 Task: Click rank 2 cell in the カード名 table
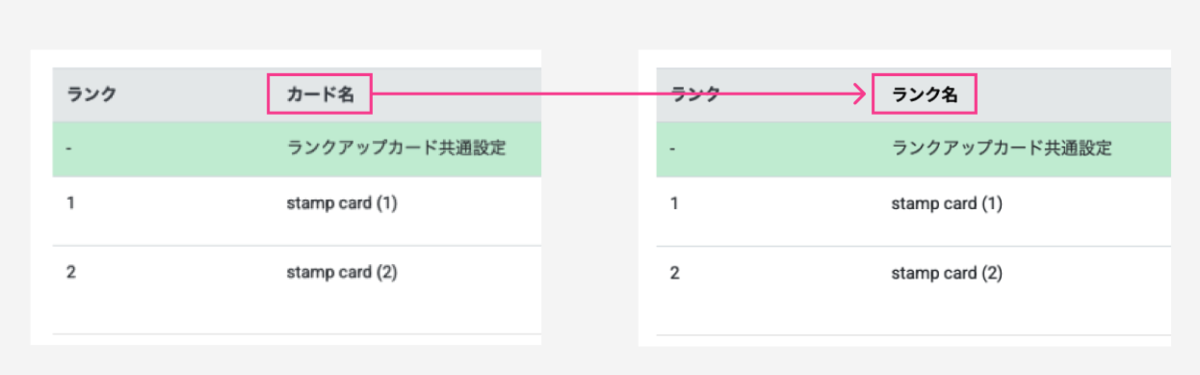[x=71, y=272]
